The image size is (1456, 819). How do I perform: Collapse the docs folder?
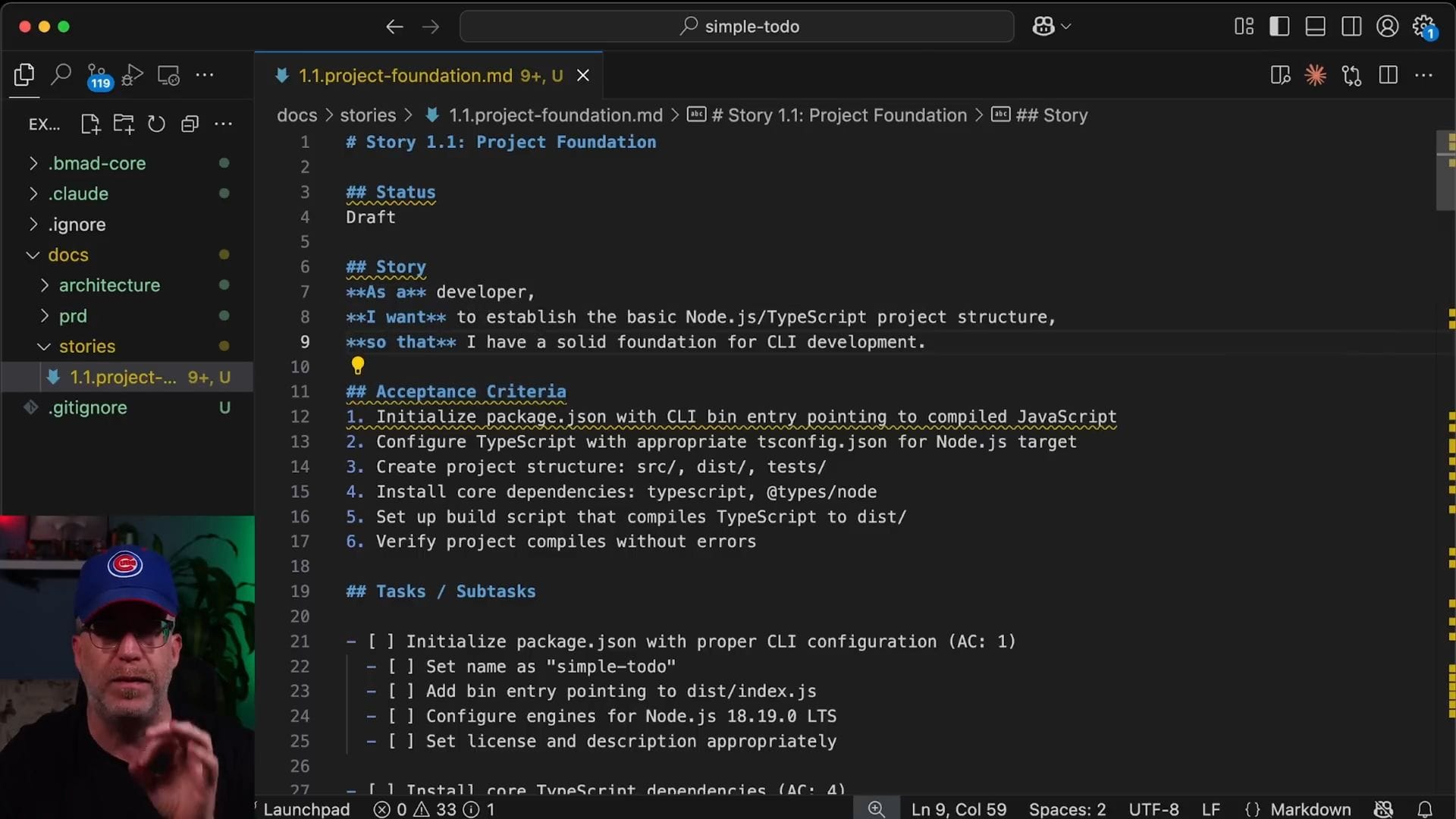coord(68,255)
